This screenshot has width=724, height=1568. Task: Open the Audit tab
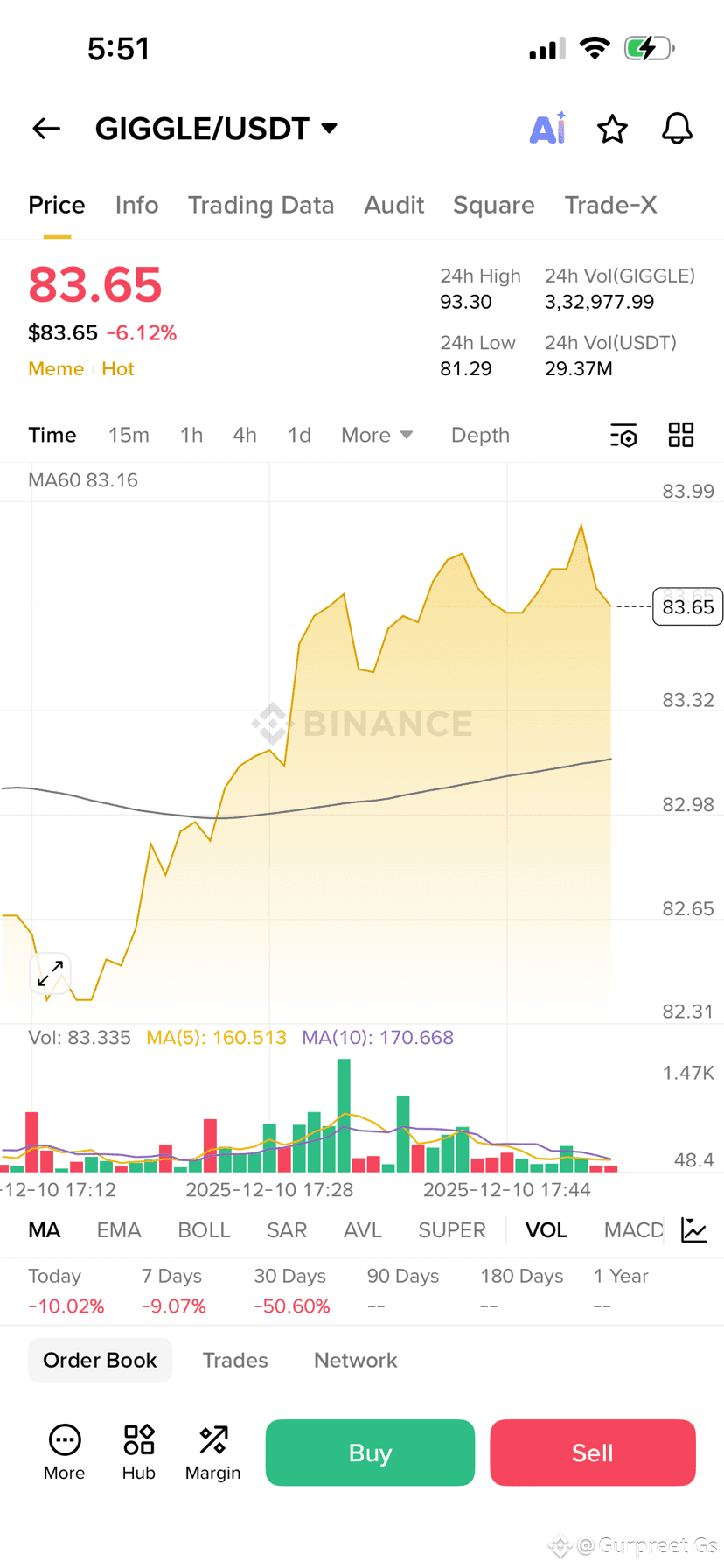tap(394, 205)
